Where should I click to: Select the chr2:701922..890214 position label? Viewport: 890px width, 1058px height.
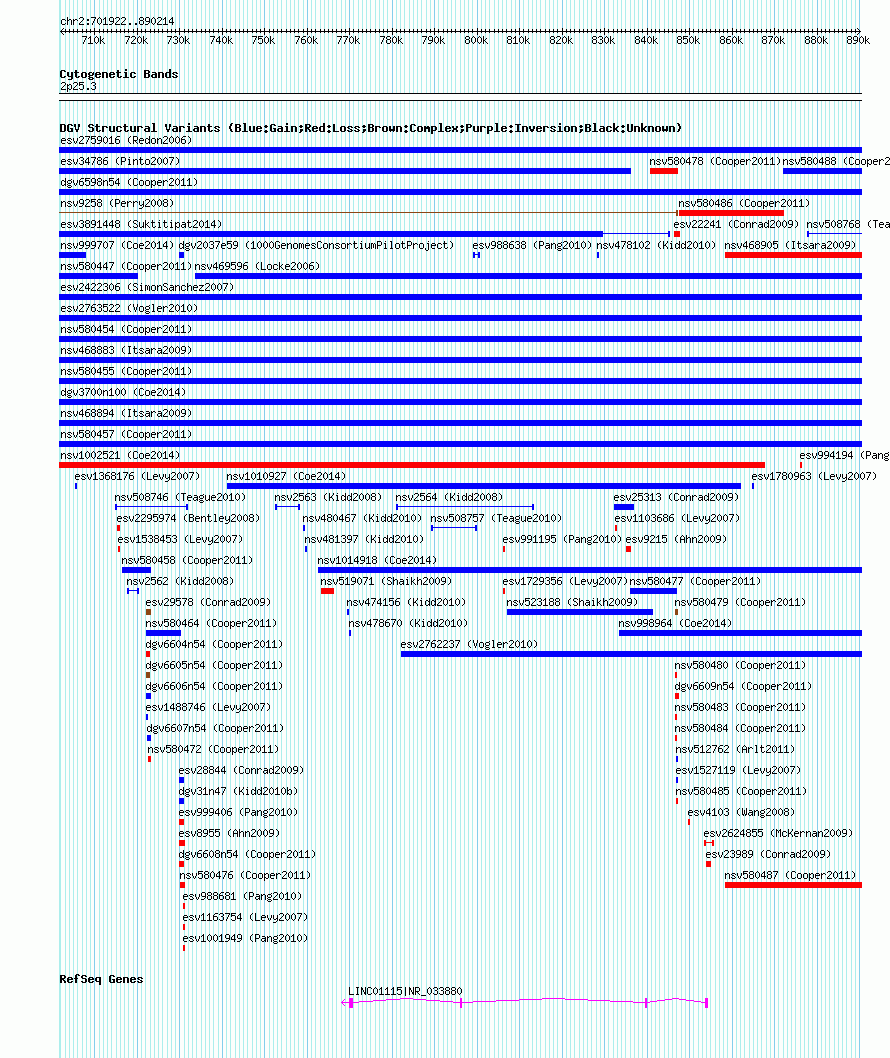pos(117,21)
